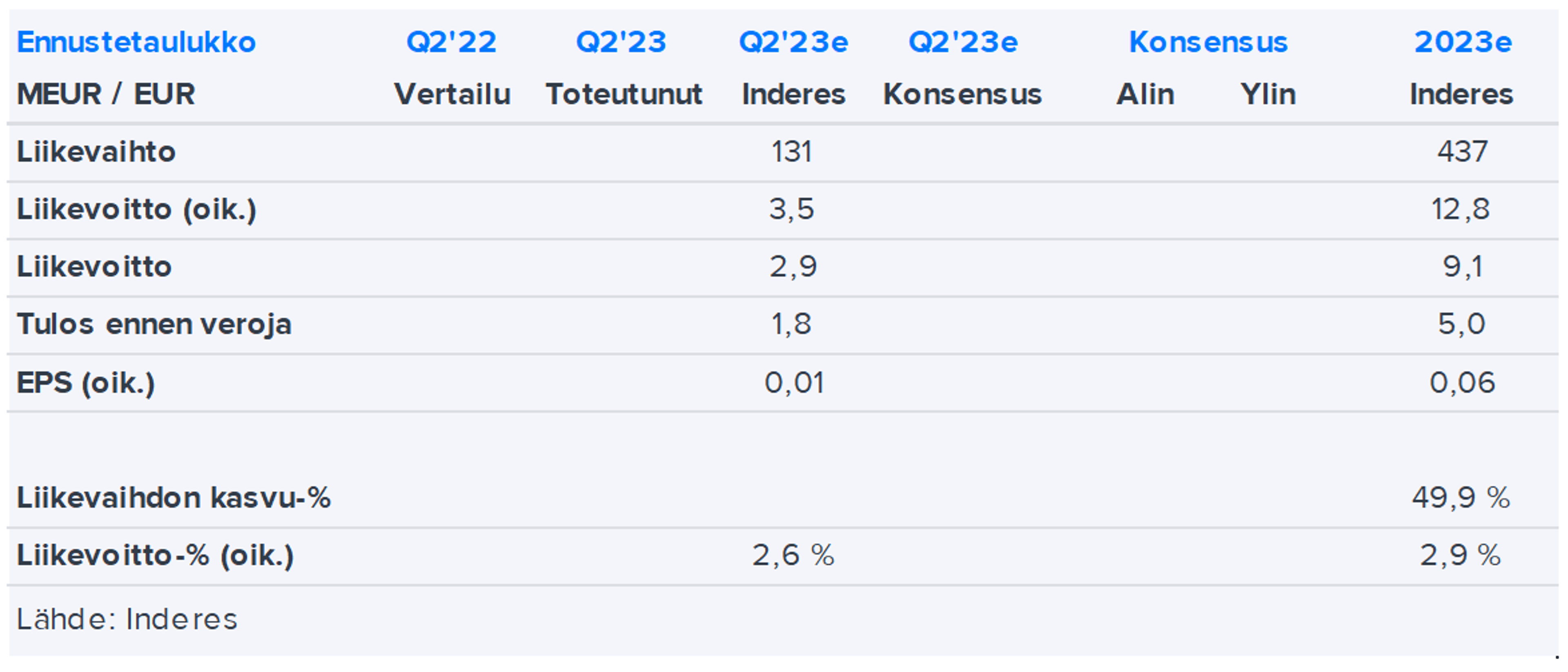This screenshot has width=1568, height=672.
Task: Click the Liikevaihto 2023e value 437
Action: pos(1462,152)
